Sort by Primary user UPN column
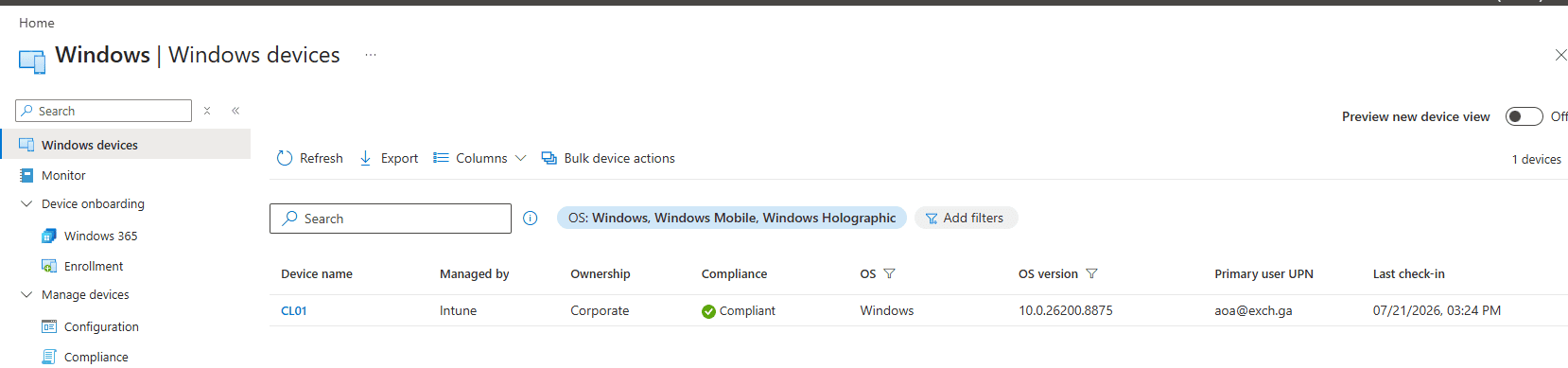The width and height of the screenshot is (1568, 368). pos(1263,273)
